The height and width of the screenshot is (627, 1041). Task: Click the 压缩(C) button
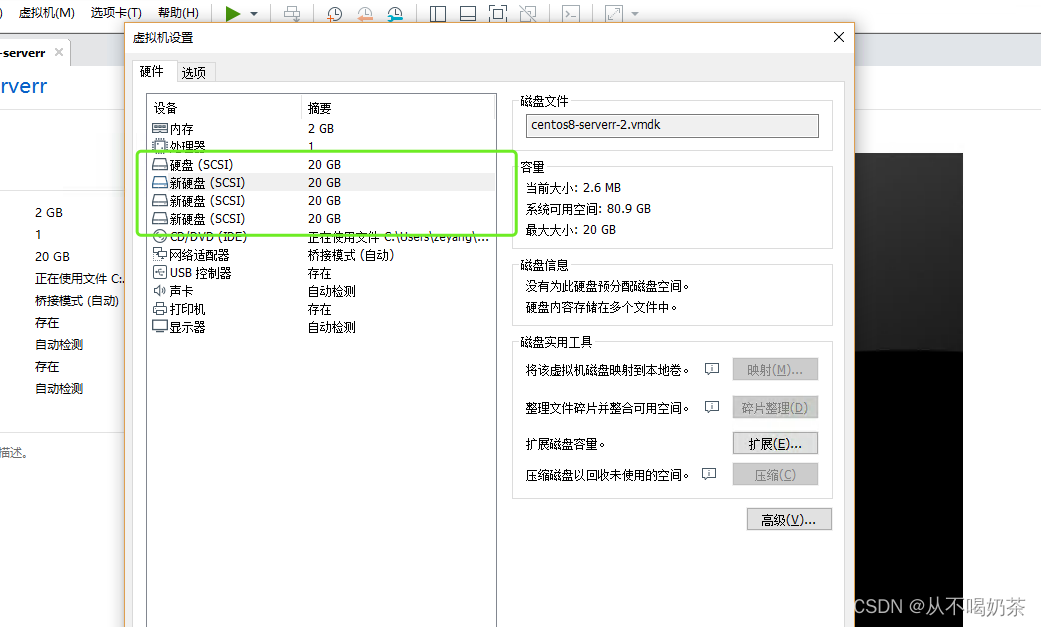(x=775, y=475)
